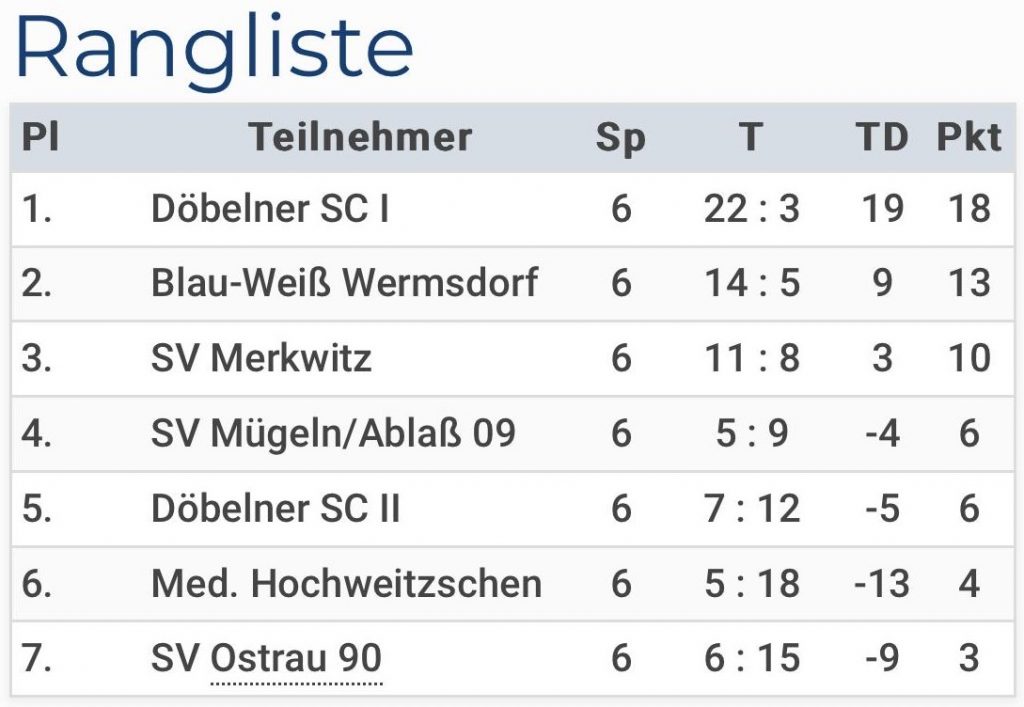Sort by the Teilnehmer column header
Image resolution: width=1024 pixels, height=707 pixels.
(360, 137)
